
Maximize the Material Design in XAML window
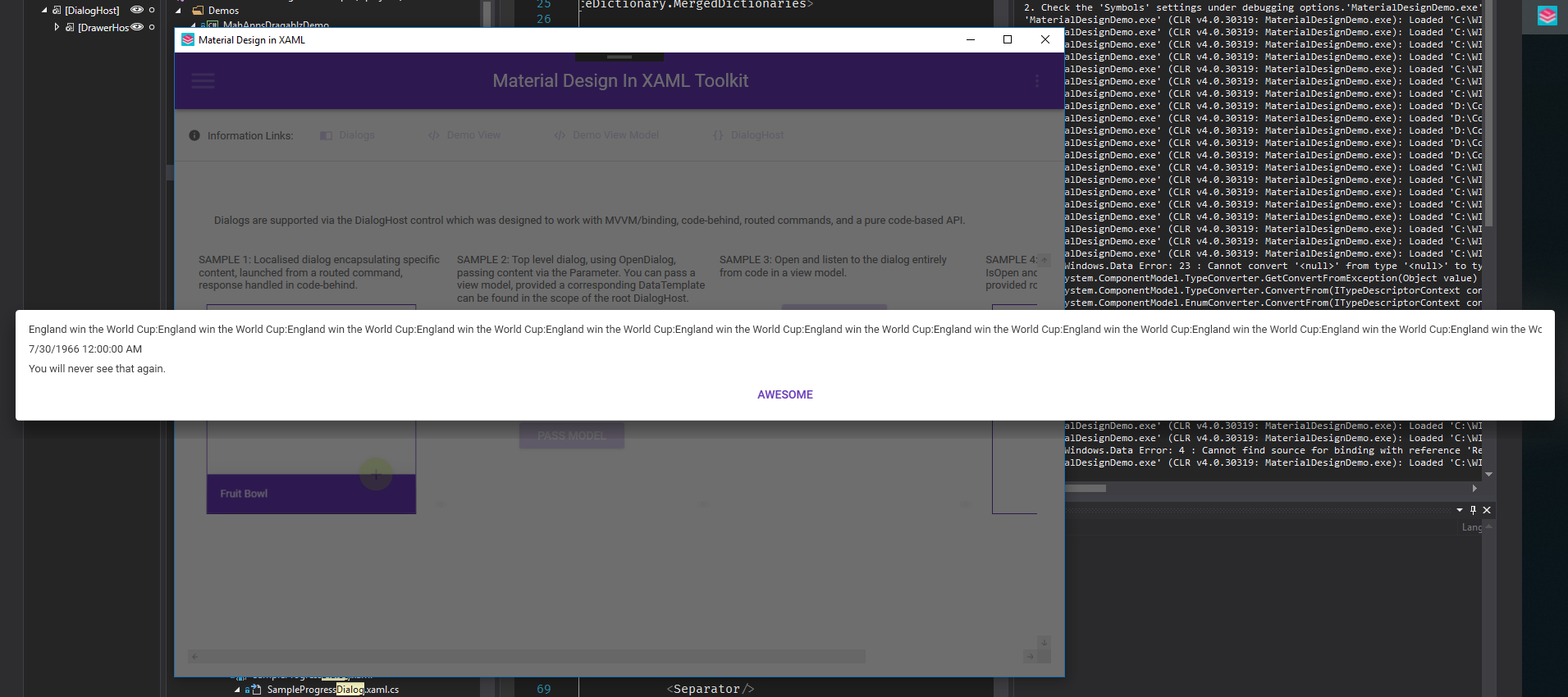click(x=1008, y=39)
